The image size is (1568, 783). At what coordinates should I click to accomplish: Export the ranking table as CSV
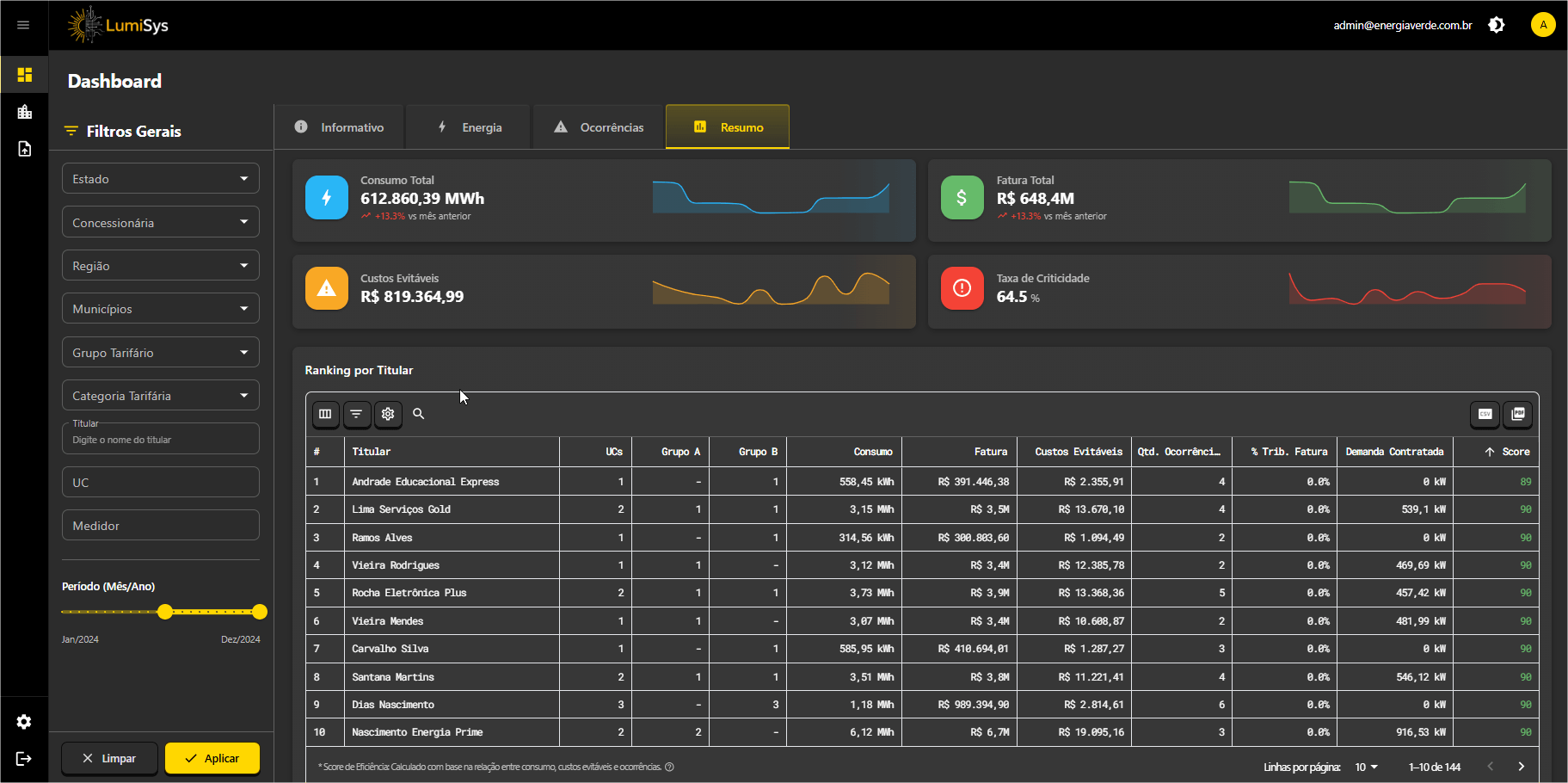pyautogui.click(x=1485, y=414)
